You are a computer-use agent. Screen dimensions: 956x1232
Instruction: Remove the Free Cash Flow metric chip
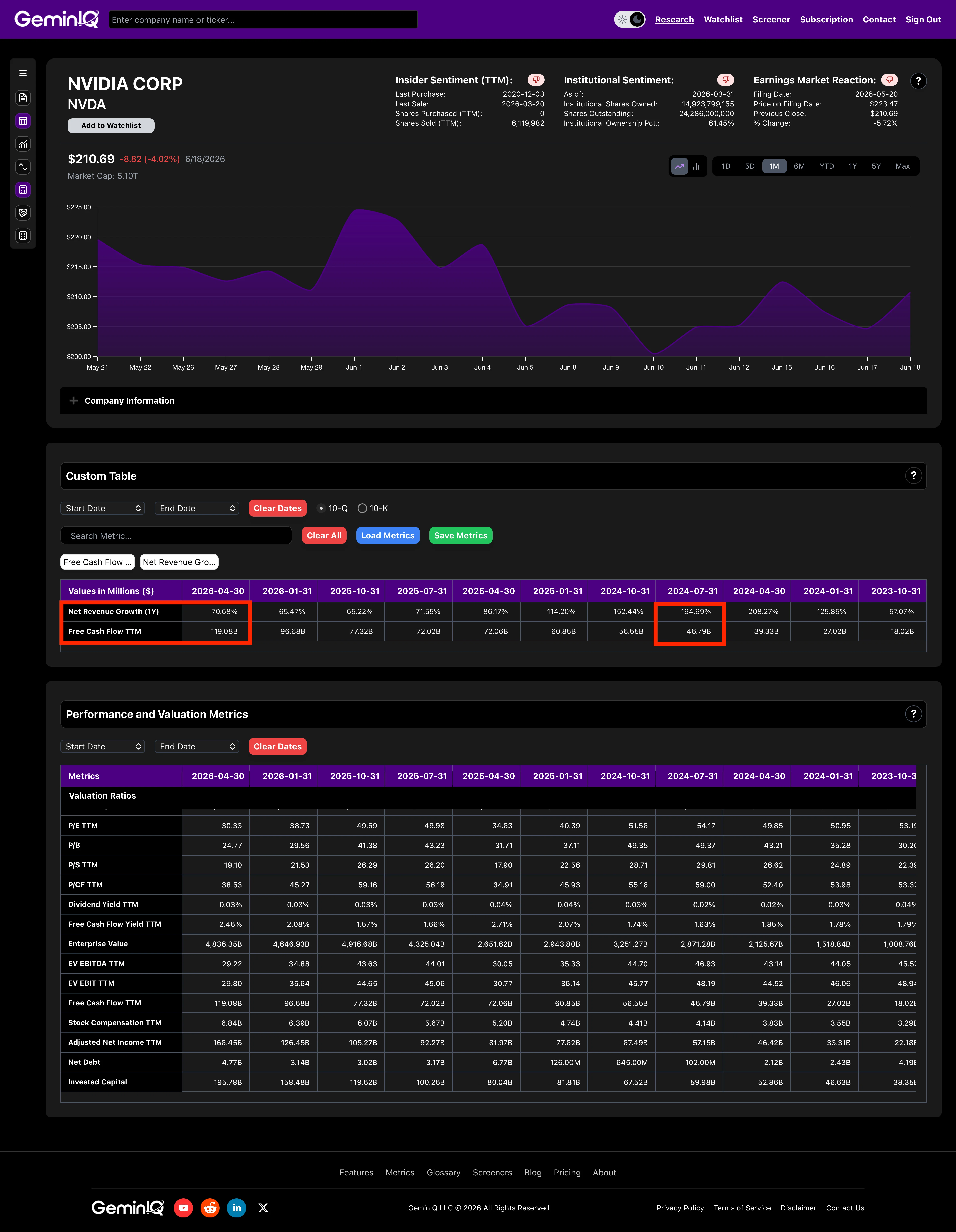(97, 562)
